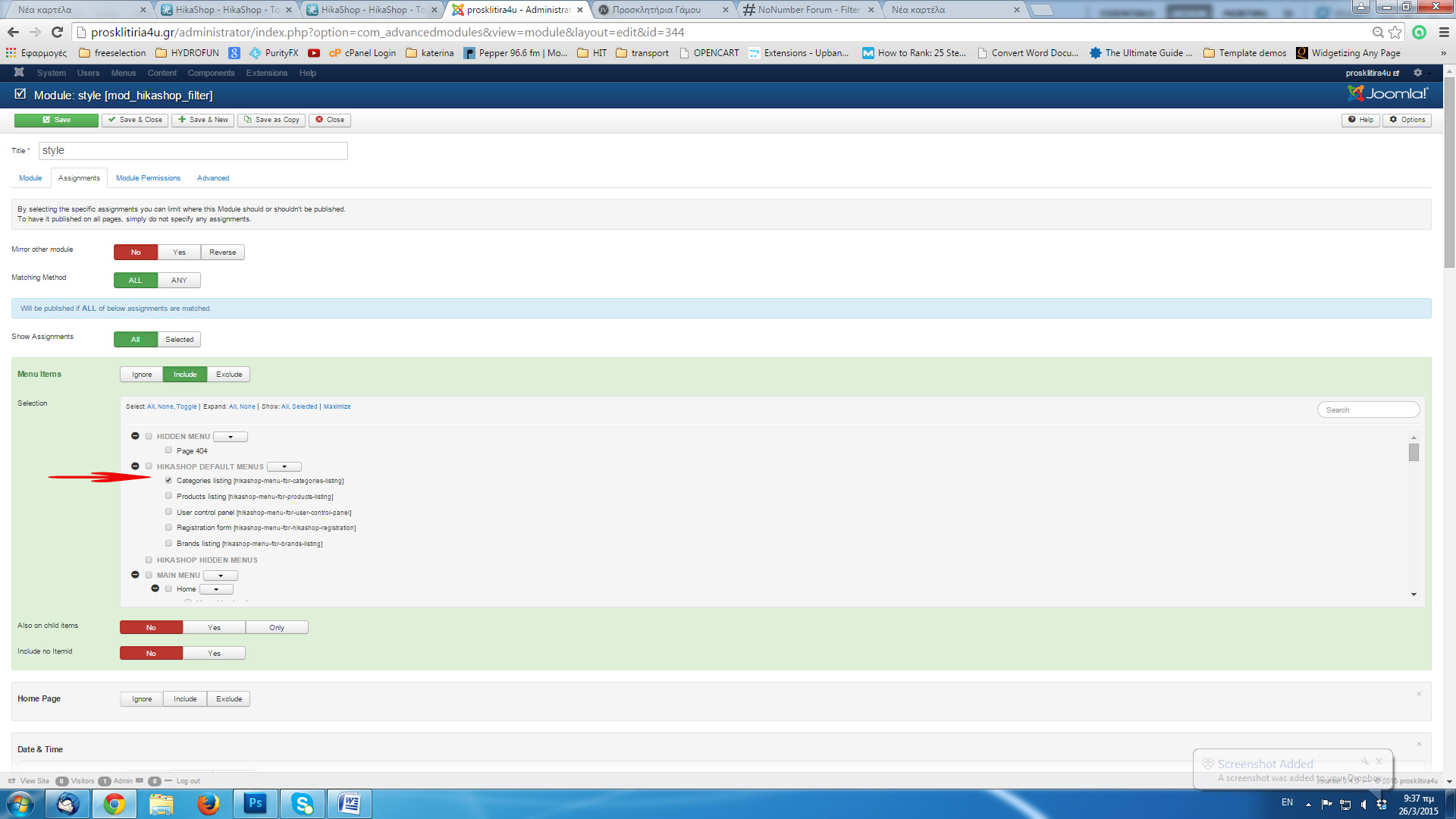The image size is (1456, 819).
Task: Check the Products listing checkbox
Action: click(168, 496)
